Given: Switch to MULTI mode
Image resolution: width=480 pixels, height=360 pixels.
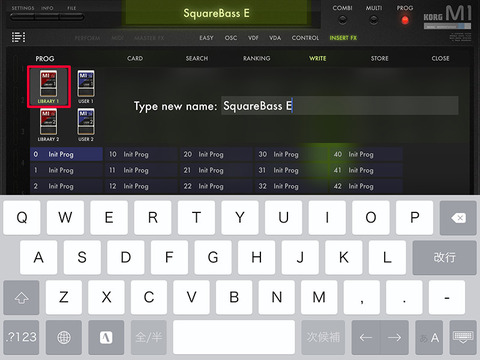Looking at the screenshot, I should click(x=374, y=20).
